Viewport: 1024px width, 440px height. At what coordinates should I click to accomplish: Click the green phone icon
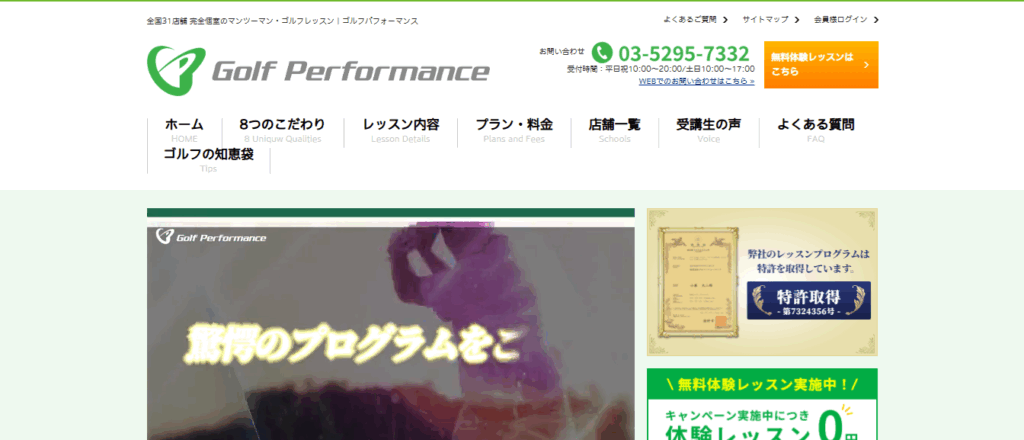[602, 52]
